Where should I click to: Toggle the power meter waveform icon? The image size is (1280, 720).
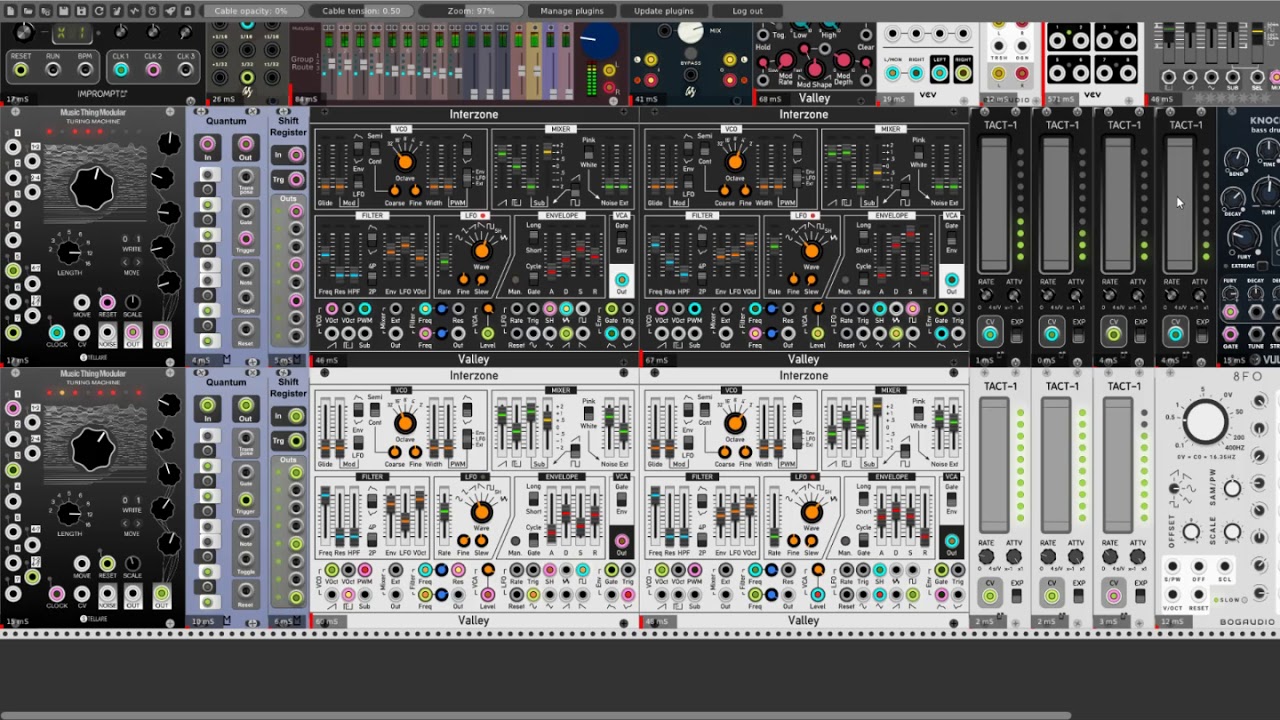click(x=133, y=11)
